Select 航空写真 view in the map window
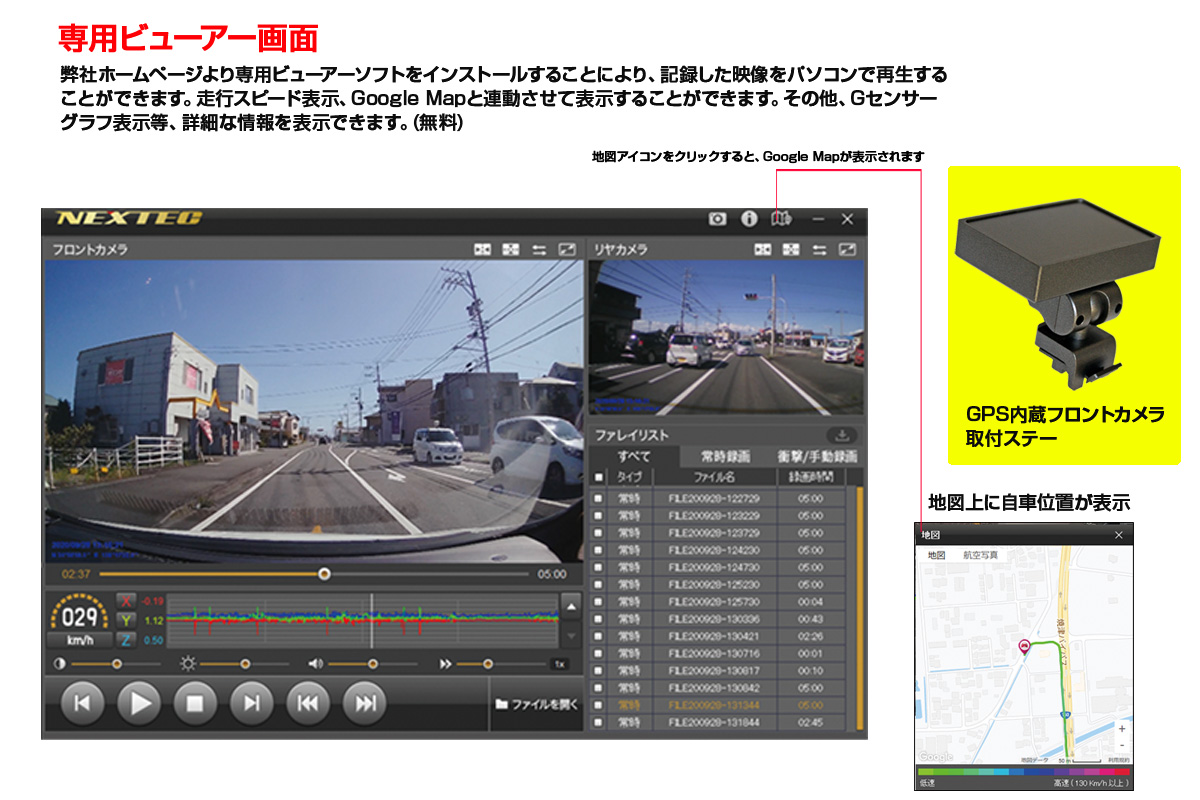This screenshot has width=1200, height=800. [980, 555]
